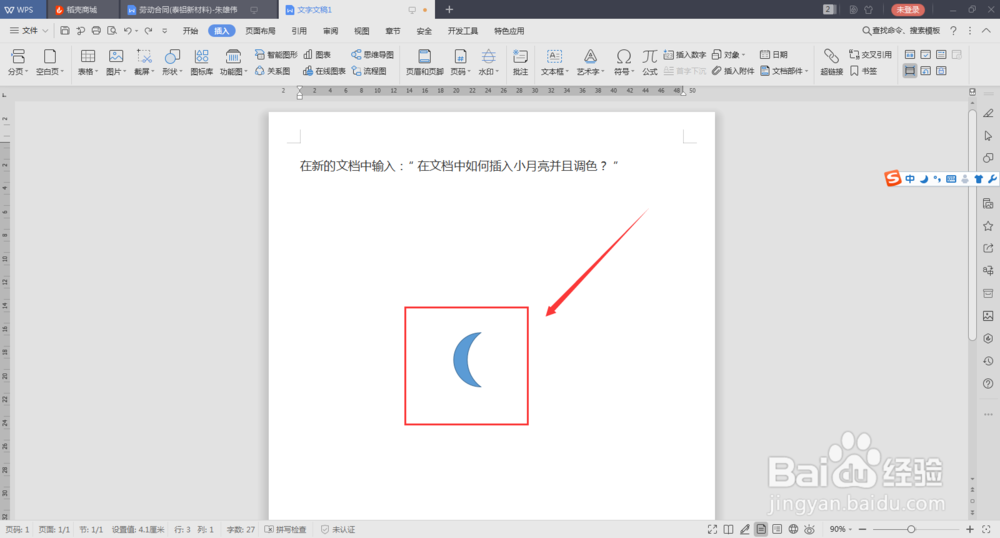This screenshot has height=538, width=1000.
Task: Toggle 拼写检查 spell check in status bar
Action: tap(286, 529)
